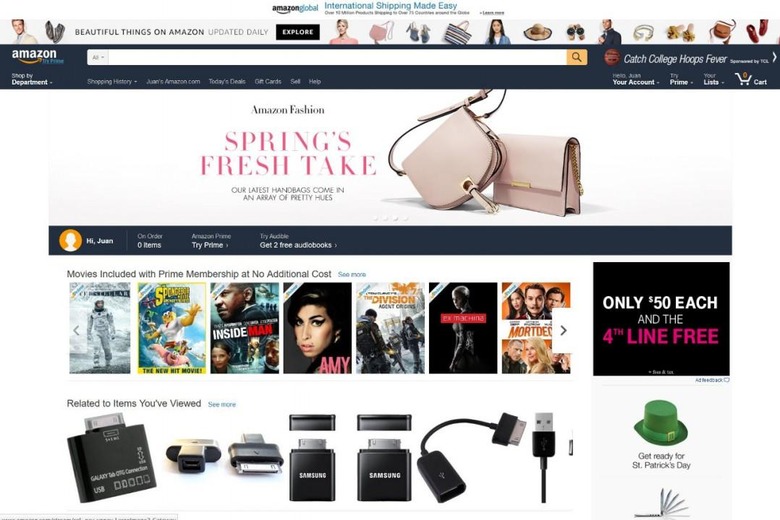
Task: Click inside the Amazon search field
Action: 337,57
